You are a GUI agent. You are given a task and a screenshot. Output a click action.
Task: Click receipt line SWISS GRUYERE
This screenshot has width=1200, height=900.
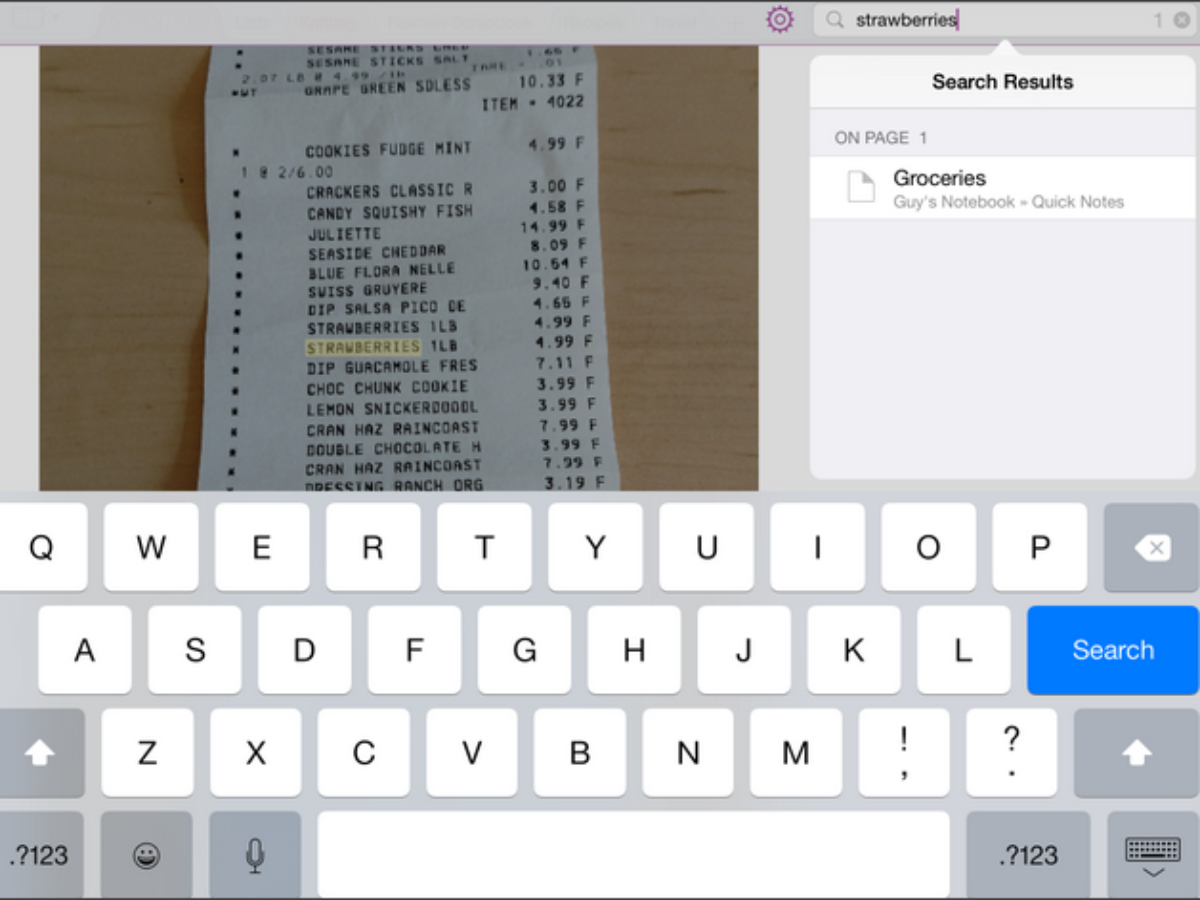pyautogui.click(x=367, y=290)
